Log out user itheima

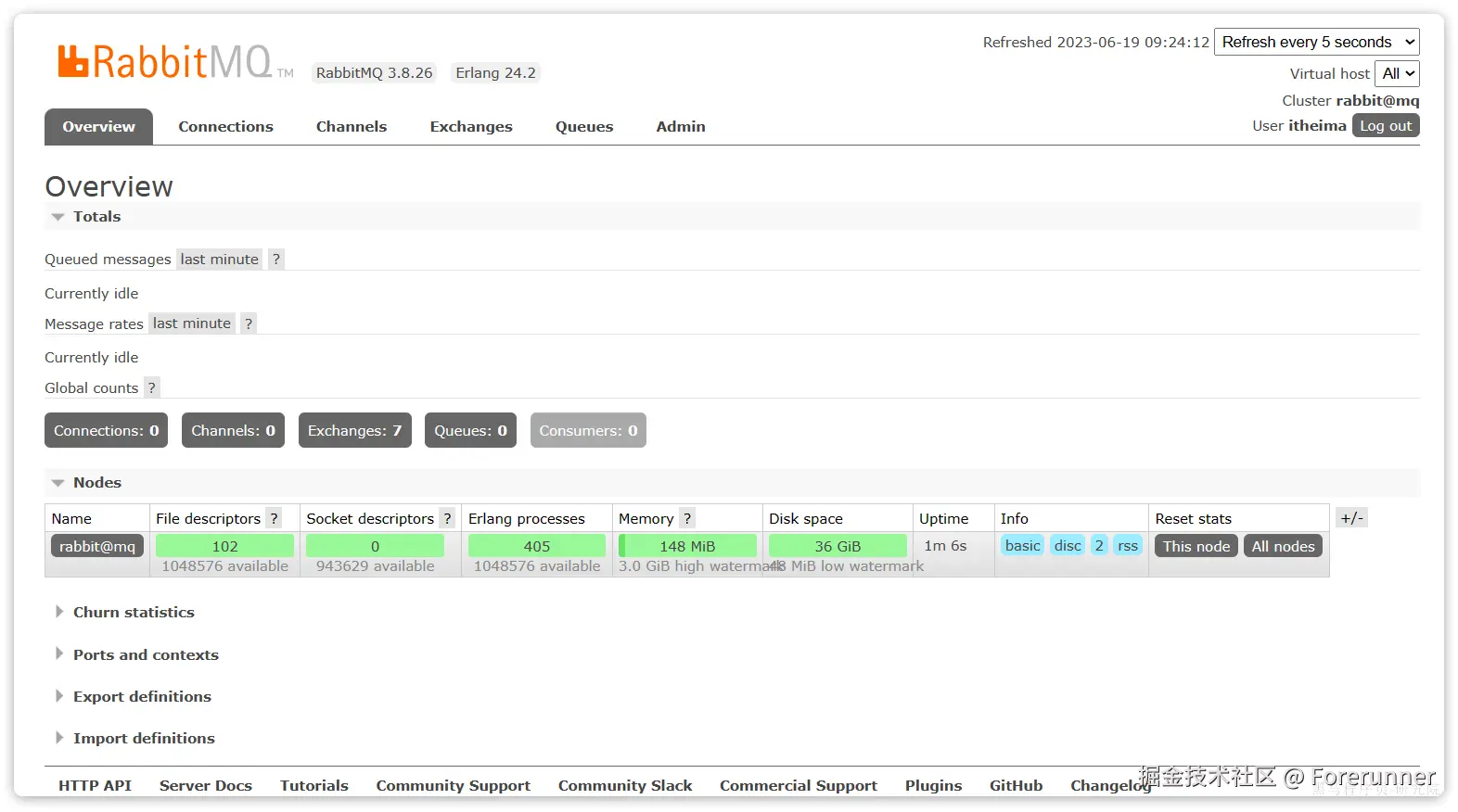[1386, 126]
